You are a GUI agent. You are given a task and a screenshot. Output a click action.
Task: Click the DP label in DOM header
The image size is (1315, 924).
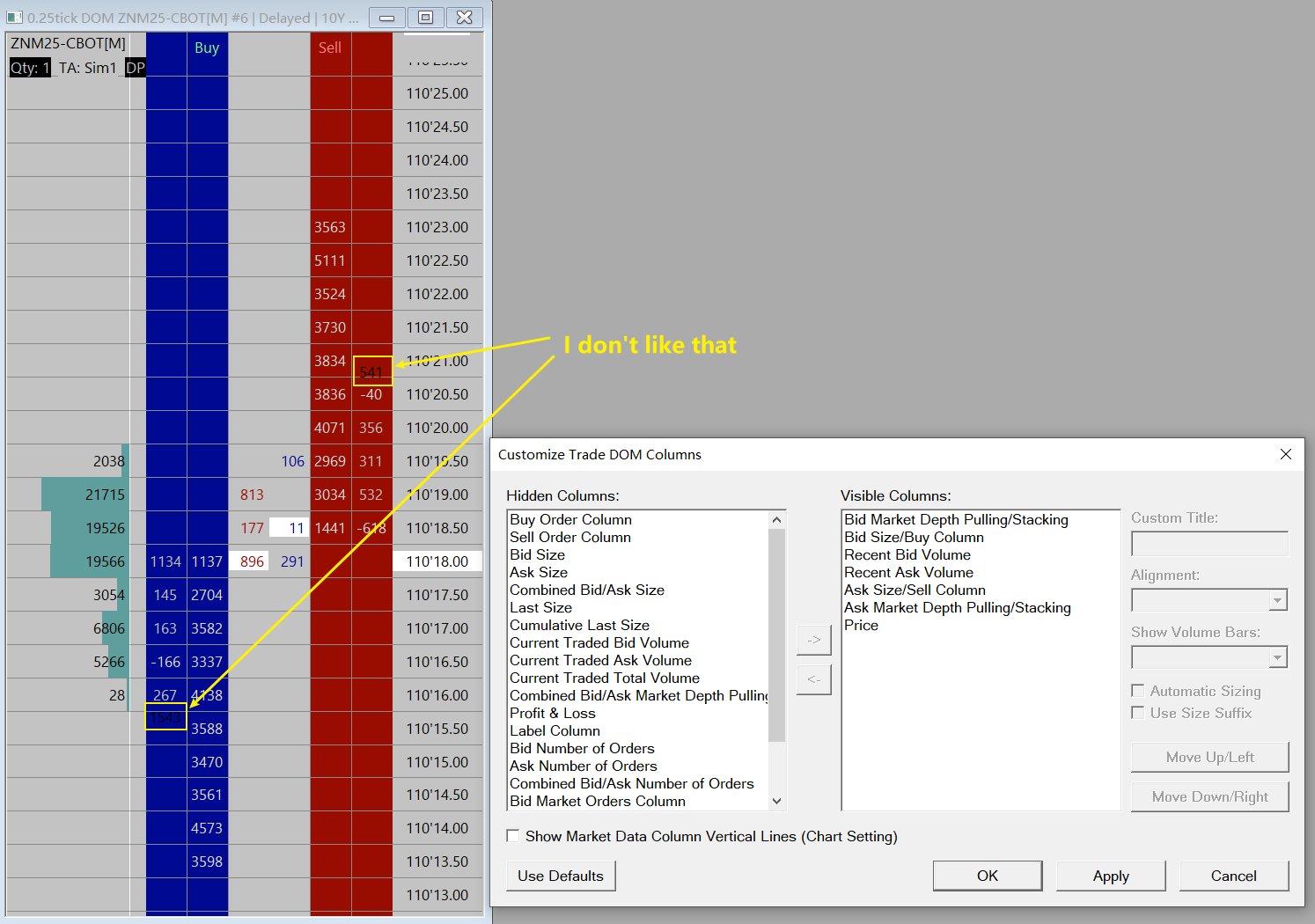click(136, 68)
